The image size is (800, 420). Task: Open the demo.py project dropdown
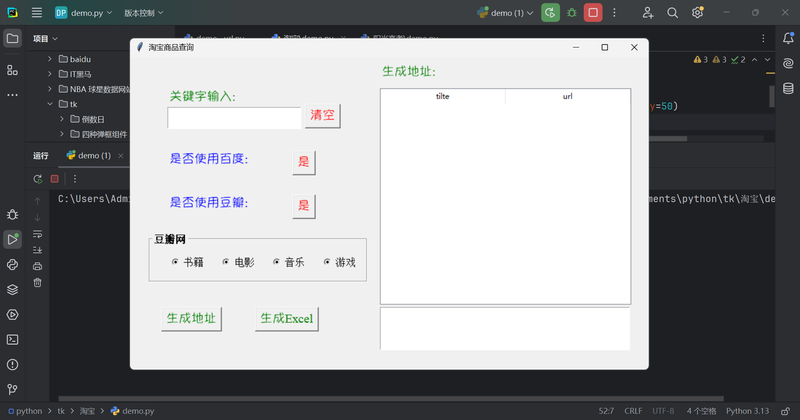click(84, 13)
